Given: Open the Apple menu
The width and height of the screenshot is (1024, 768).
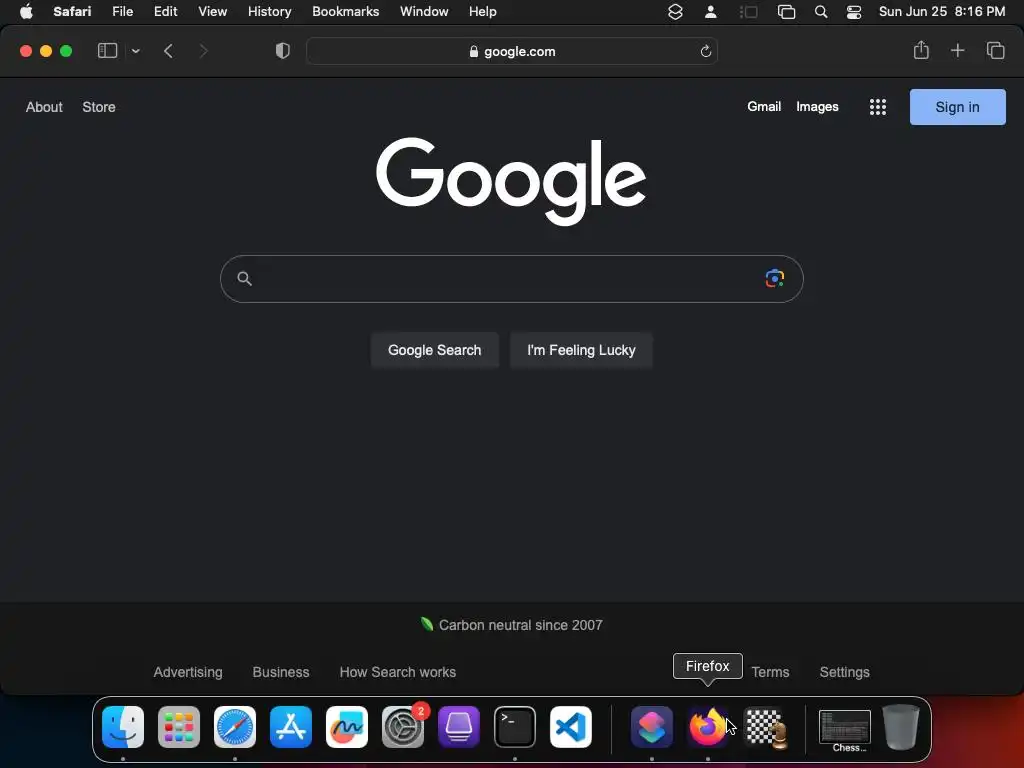Looking at the screenshot, I should [26, 12].
